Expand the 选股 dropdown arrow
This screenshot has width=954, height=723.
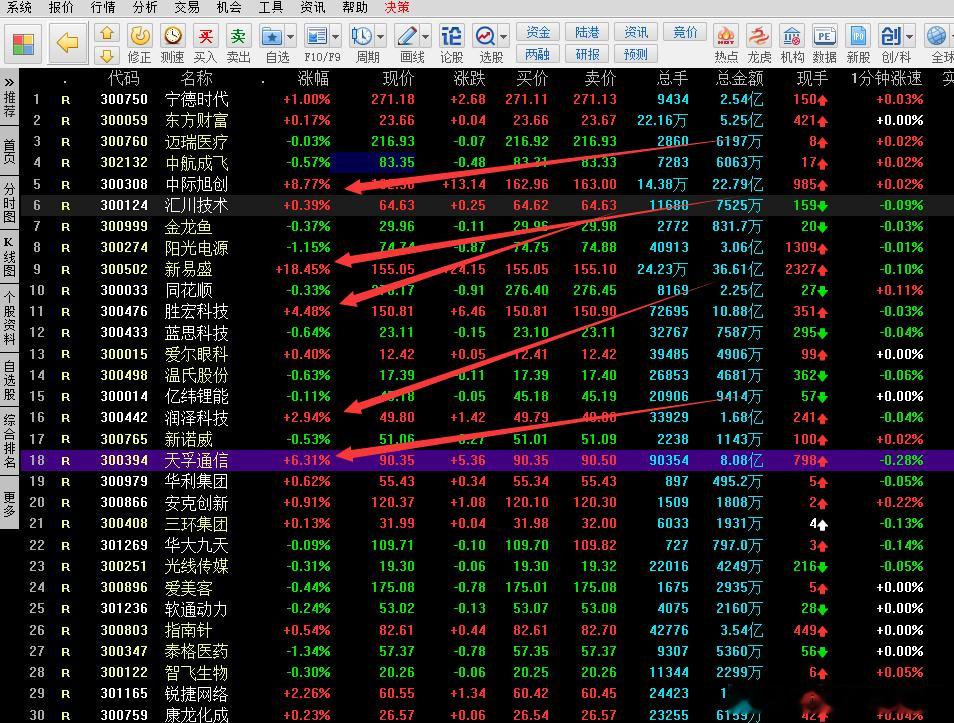pos(504,37)
